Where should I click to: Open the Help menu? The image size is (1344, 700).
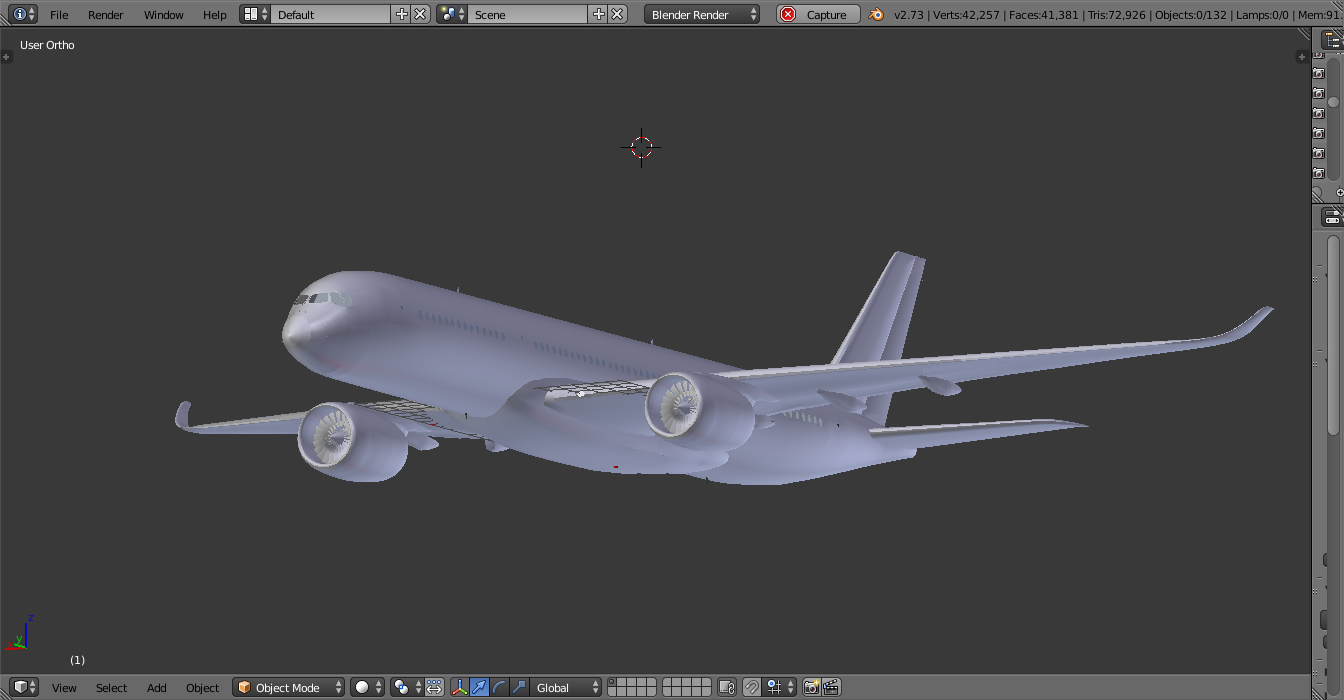[214, 15]
